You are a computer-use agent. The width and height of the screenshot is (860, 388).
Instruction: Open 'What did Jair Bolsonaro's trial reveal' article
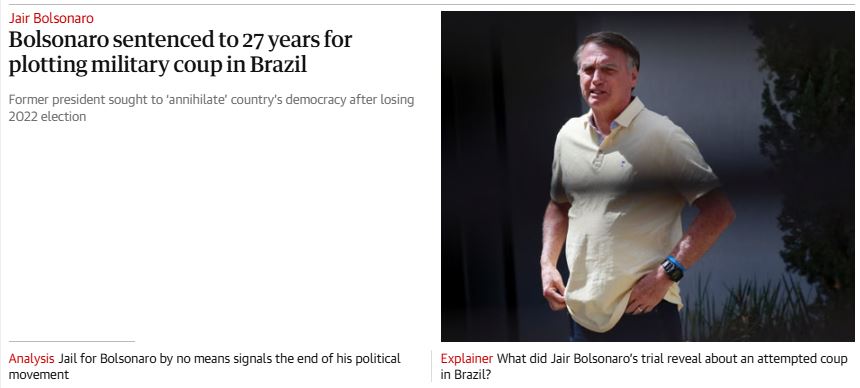(644, 367)
